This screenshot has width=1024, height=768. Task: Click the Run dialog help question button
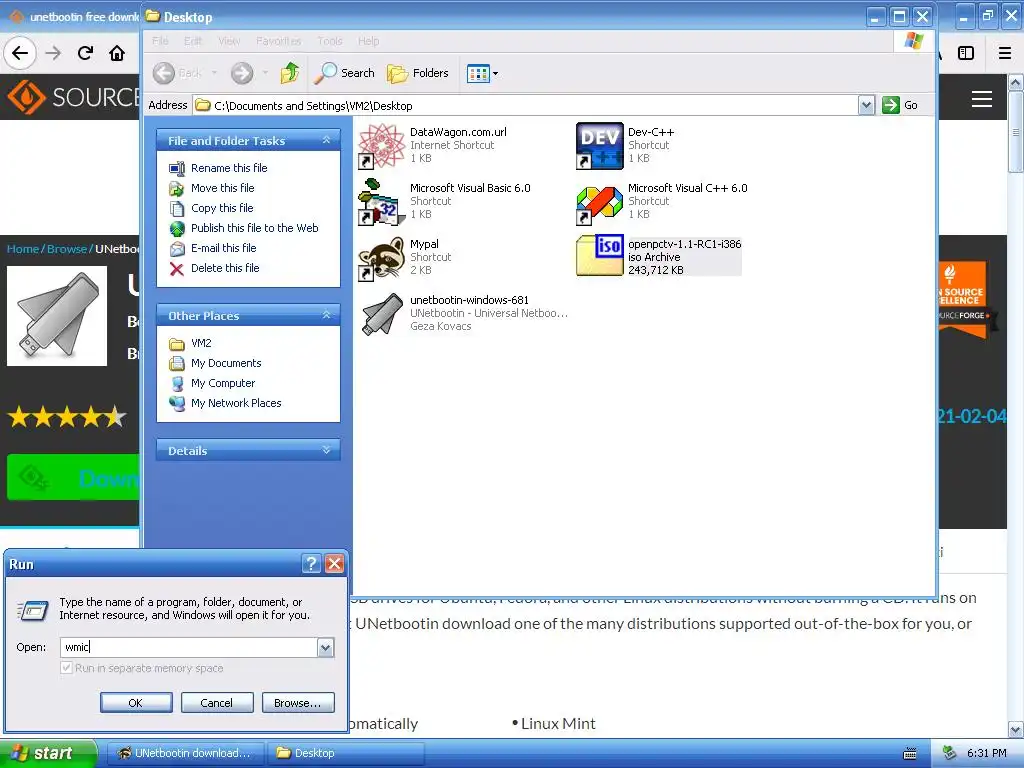pos(312,564)
